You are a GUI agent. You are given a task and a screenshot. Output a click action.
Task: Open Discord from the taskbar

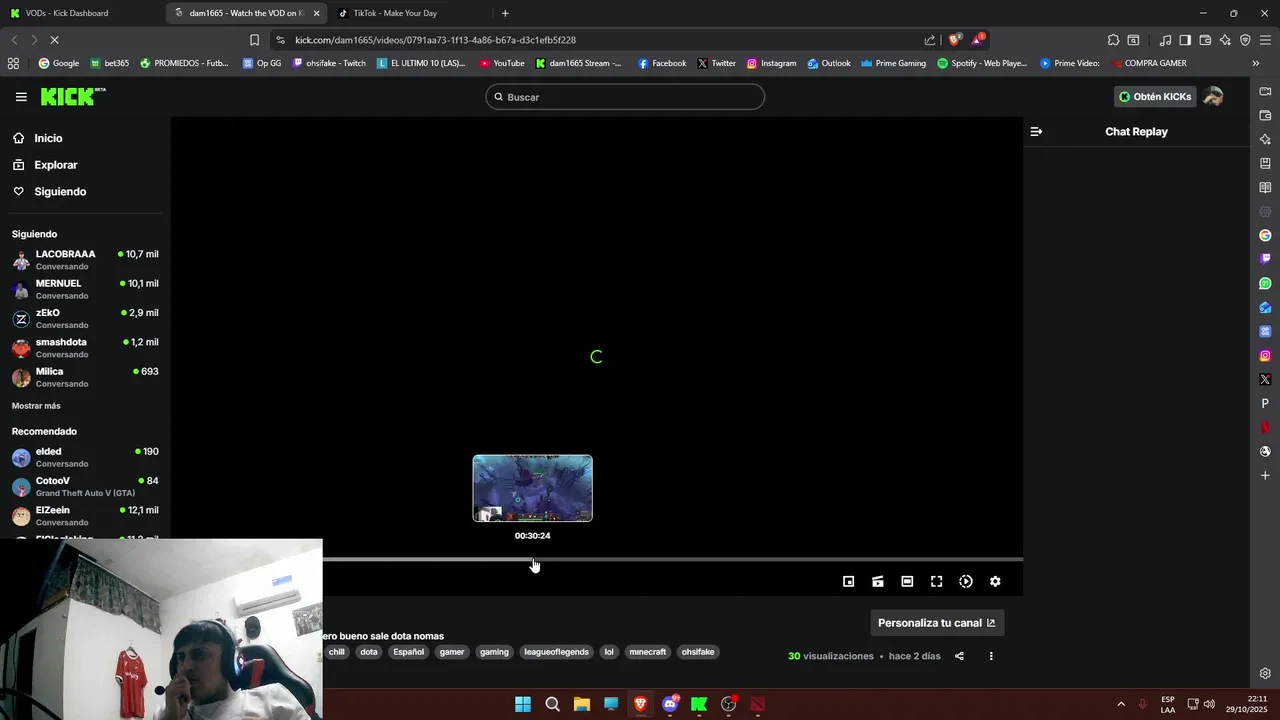670,704
